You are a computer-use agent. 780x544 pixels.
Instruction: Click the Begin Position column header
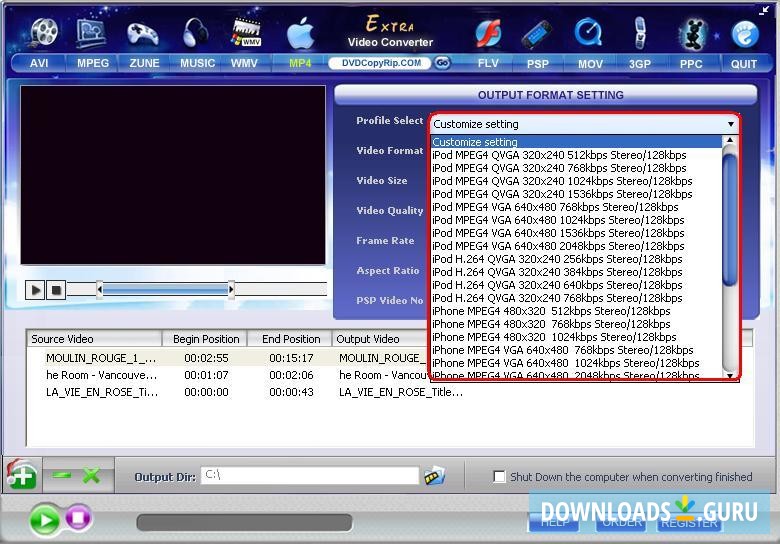pos(205,339)
